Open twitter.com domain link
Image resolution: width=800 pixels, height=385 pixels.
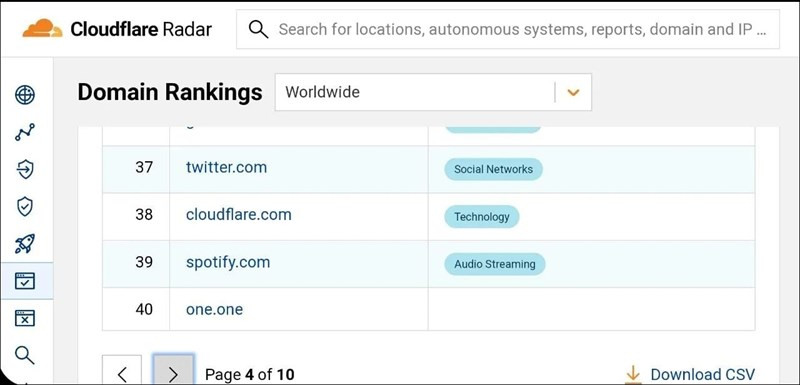(226, 167)
